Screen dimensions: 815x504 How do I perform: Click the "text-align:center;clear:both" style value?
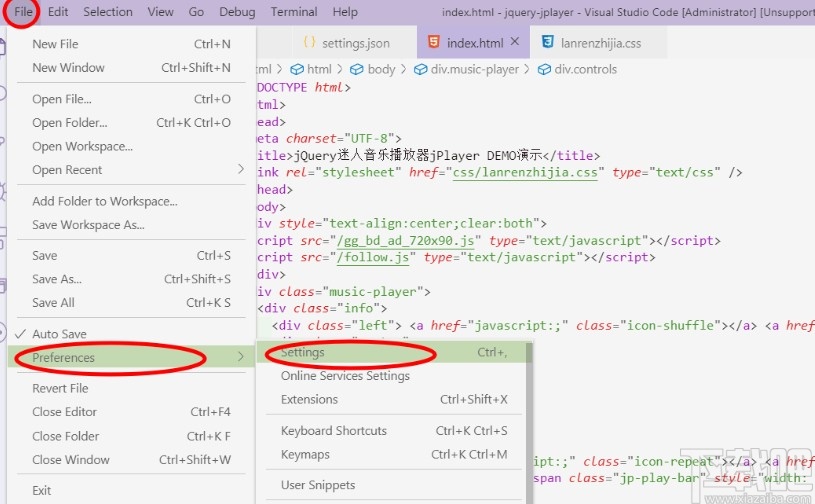(x=431, y=223)
